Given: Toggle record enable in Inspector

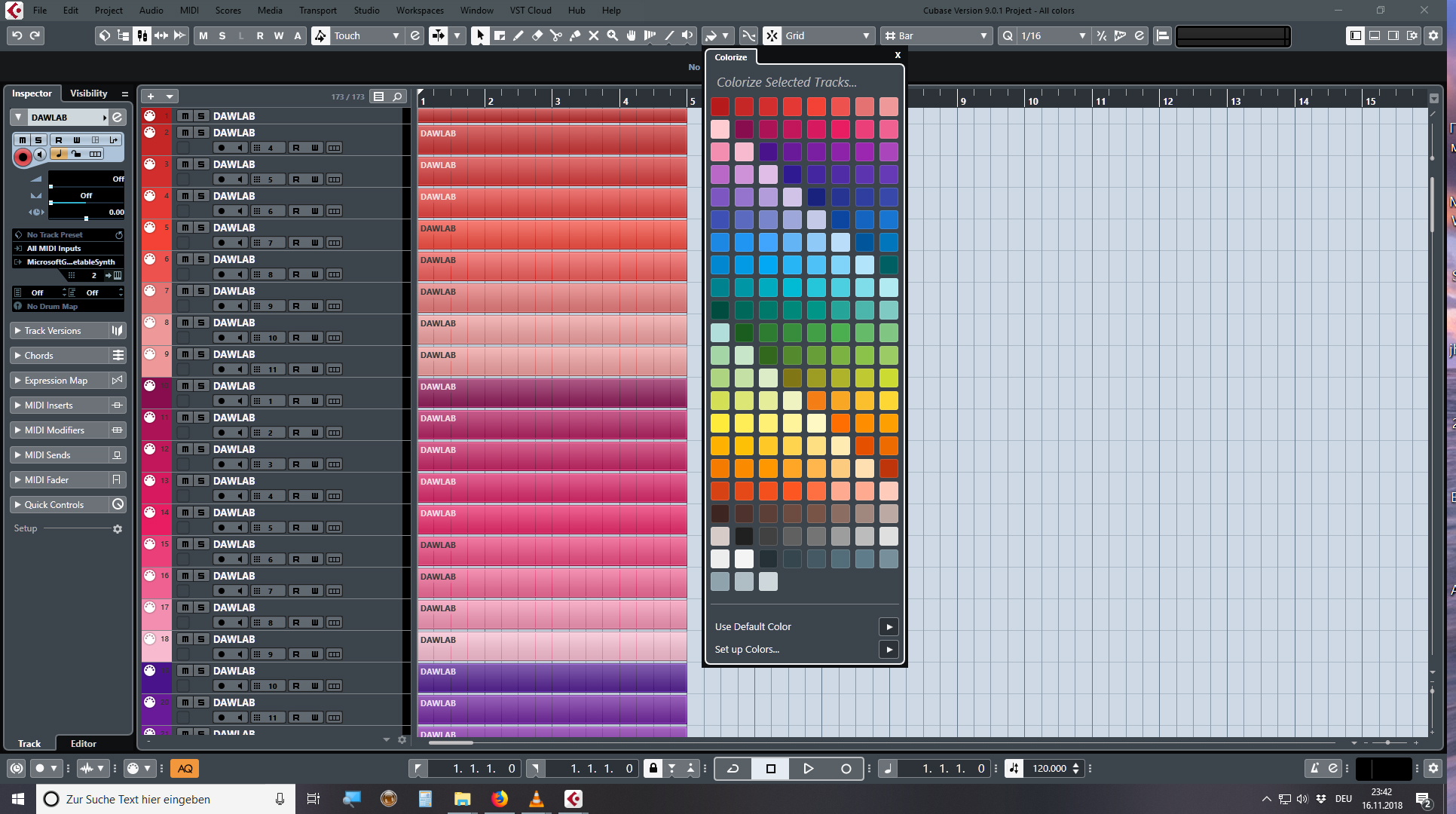Looking at the screenshot, I should (23, 156).
